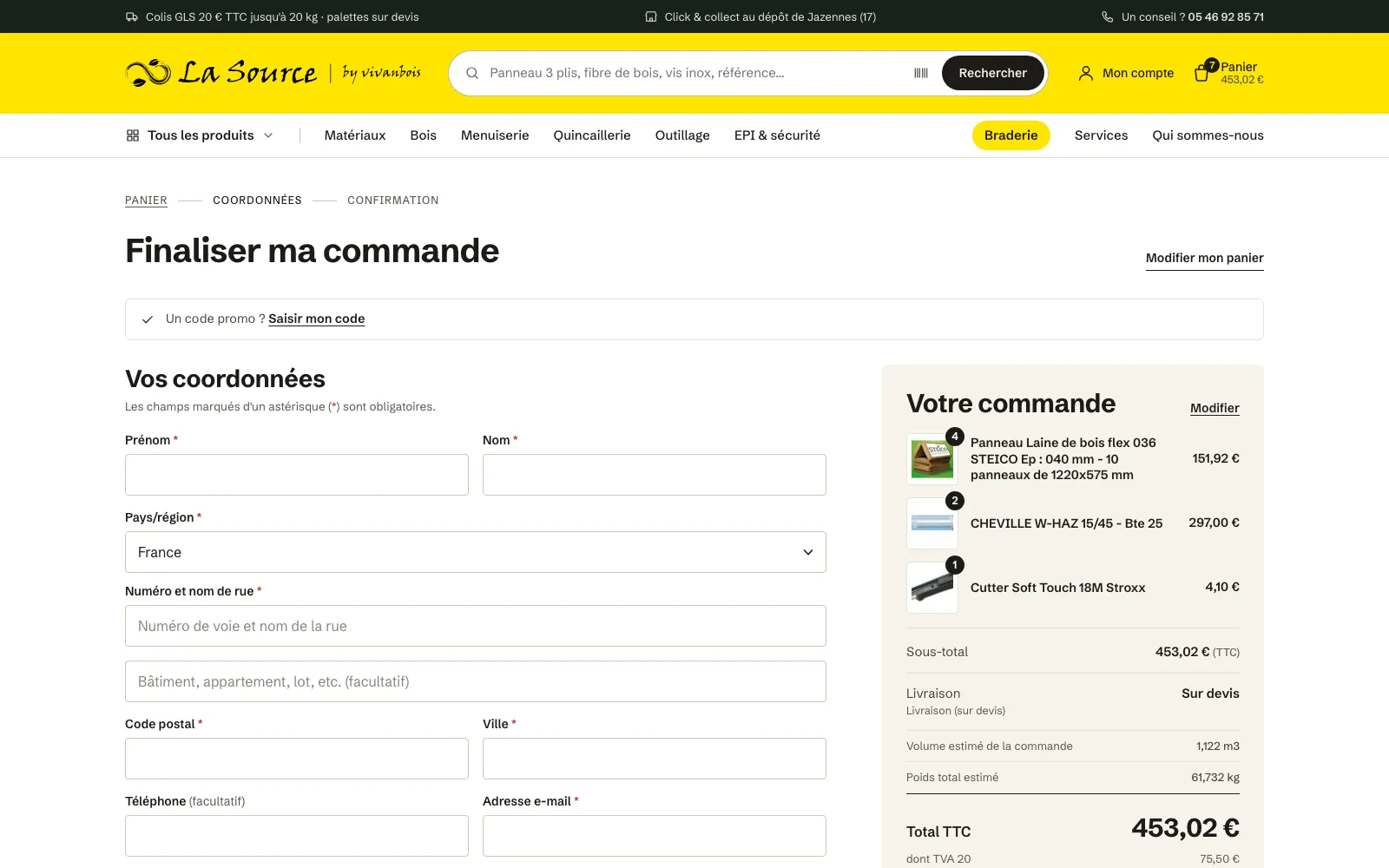The image size is (1389, 868).
Task: Click the magnifying glass search icon
Action: click(x=472, y=73)
